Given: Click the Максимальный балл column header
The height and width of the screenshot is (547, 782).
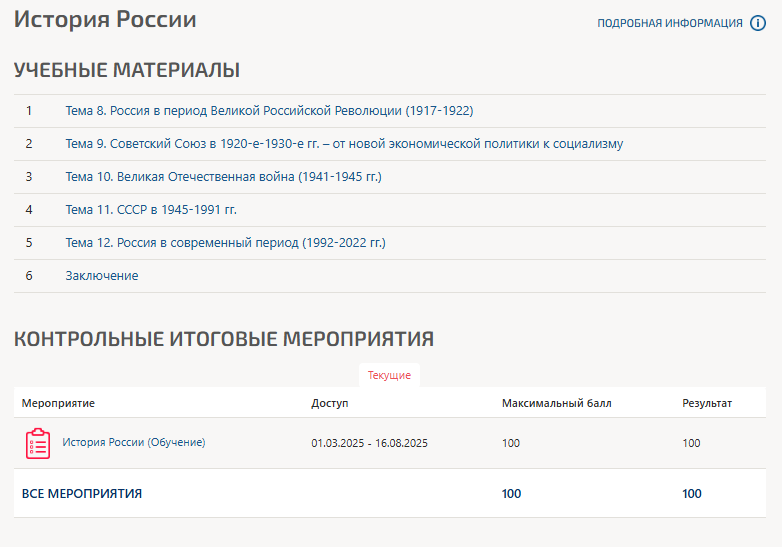Looking at the screenshot, I should coord(556,403).
